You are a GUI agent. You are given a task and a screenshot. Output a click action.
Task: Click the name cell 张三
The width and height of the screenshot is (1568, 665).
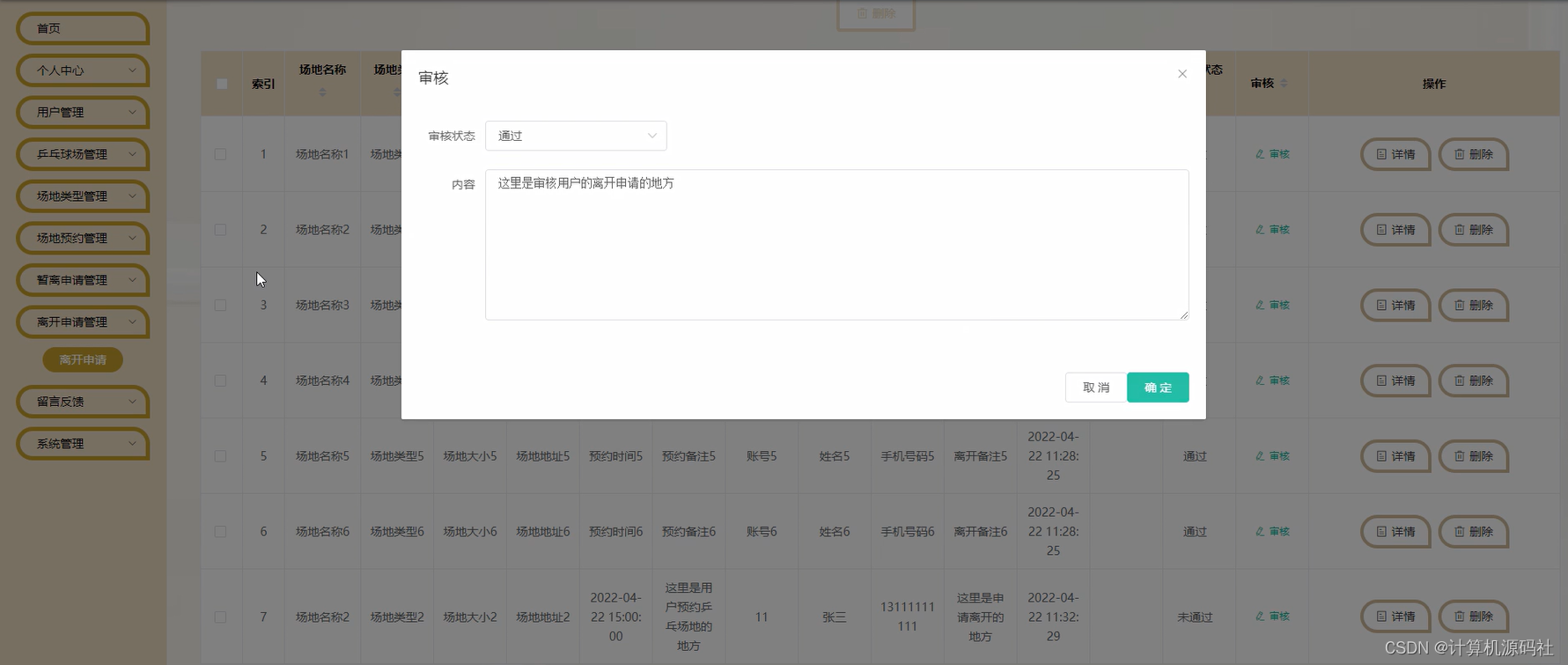point(835,617)
